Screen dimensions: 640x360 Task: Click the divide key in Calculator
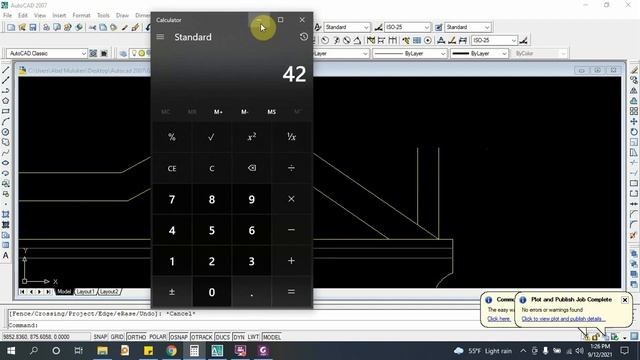click(x=291, y=168)
